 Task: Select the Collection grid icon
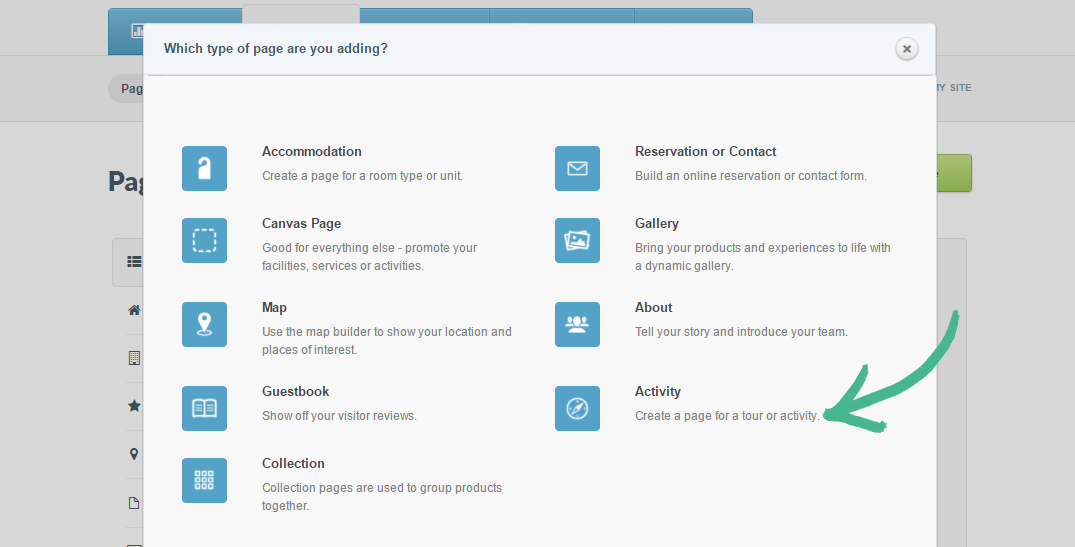204,480
